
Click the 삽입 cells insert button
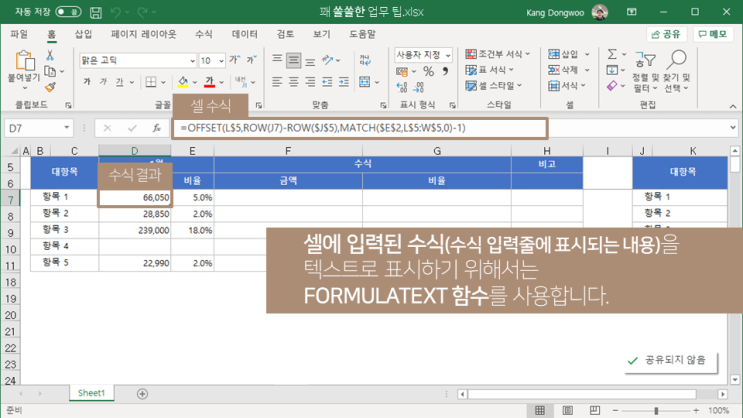click(x=563, y=54)
